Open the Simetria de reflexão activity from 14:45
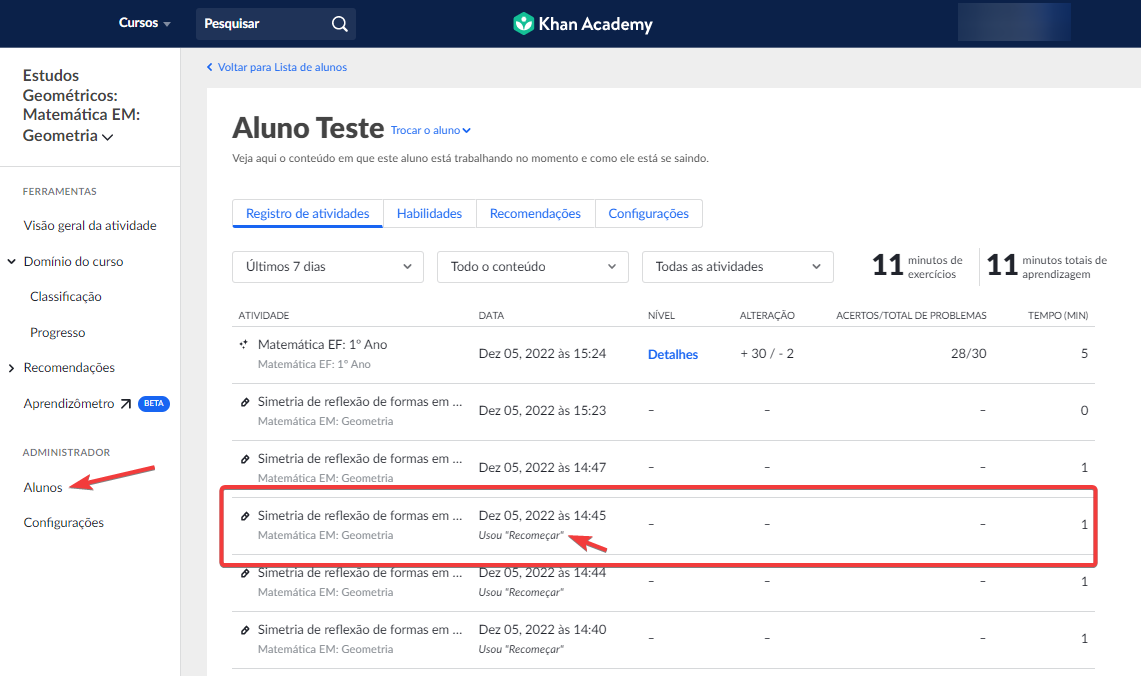This screenshot has height=676, width=1141. pos(360,516)
